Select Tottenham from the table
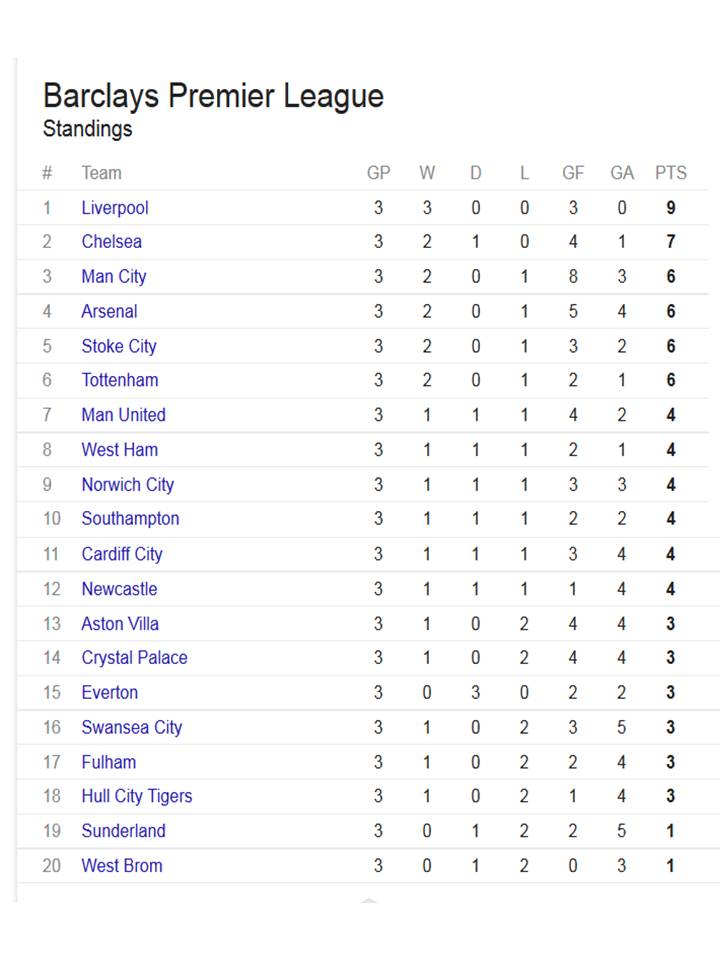The image size is (720, 960). [x=120, y=380]
